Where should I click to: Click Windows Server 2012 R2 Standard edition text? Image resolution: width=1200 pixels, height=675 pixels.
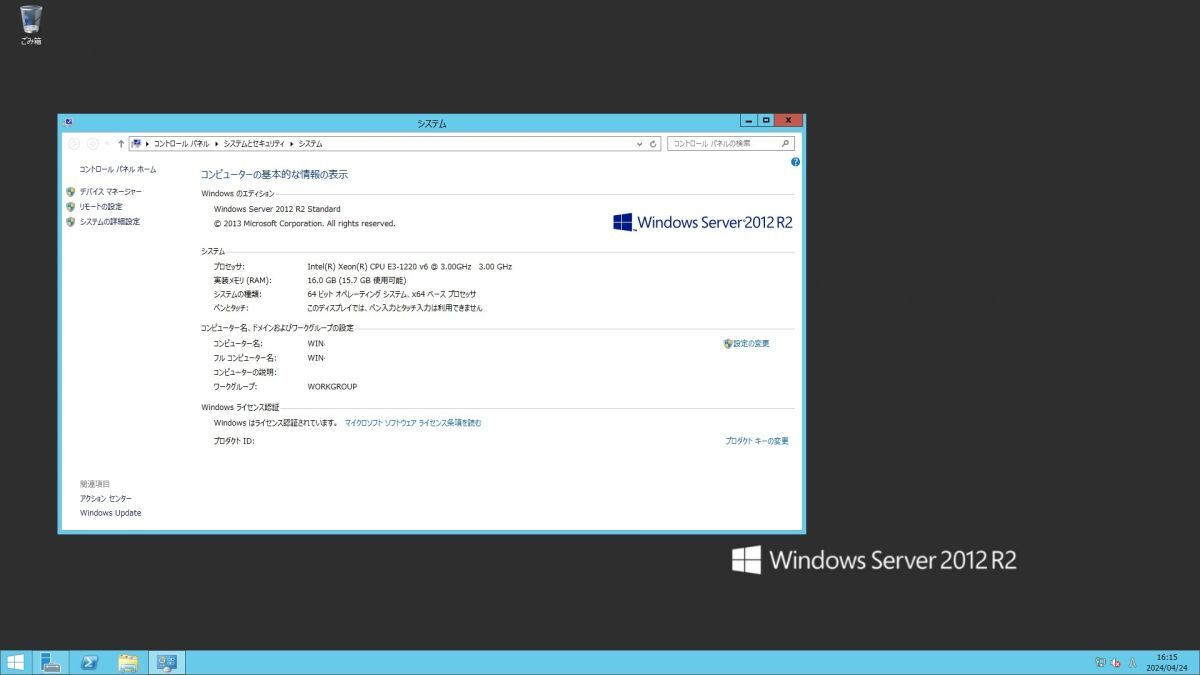pos(277,209)
